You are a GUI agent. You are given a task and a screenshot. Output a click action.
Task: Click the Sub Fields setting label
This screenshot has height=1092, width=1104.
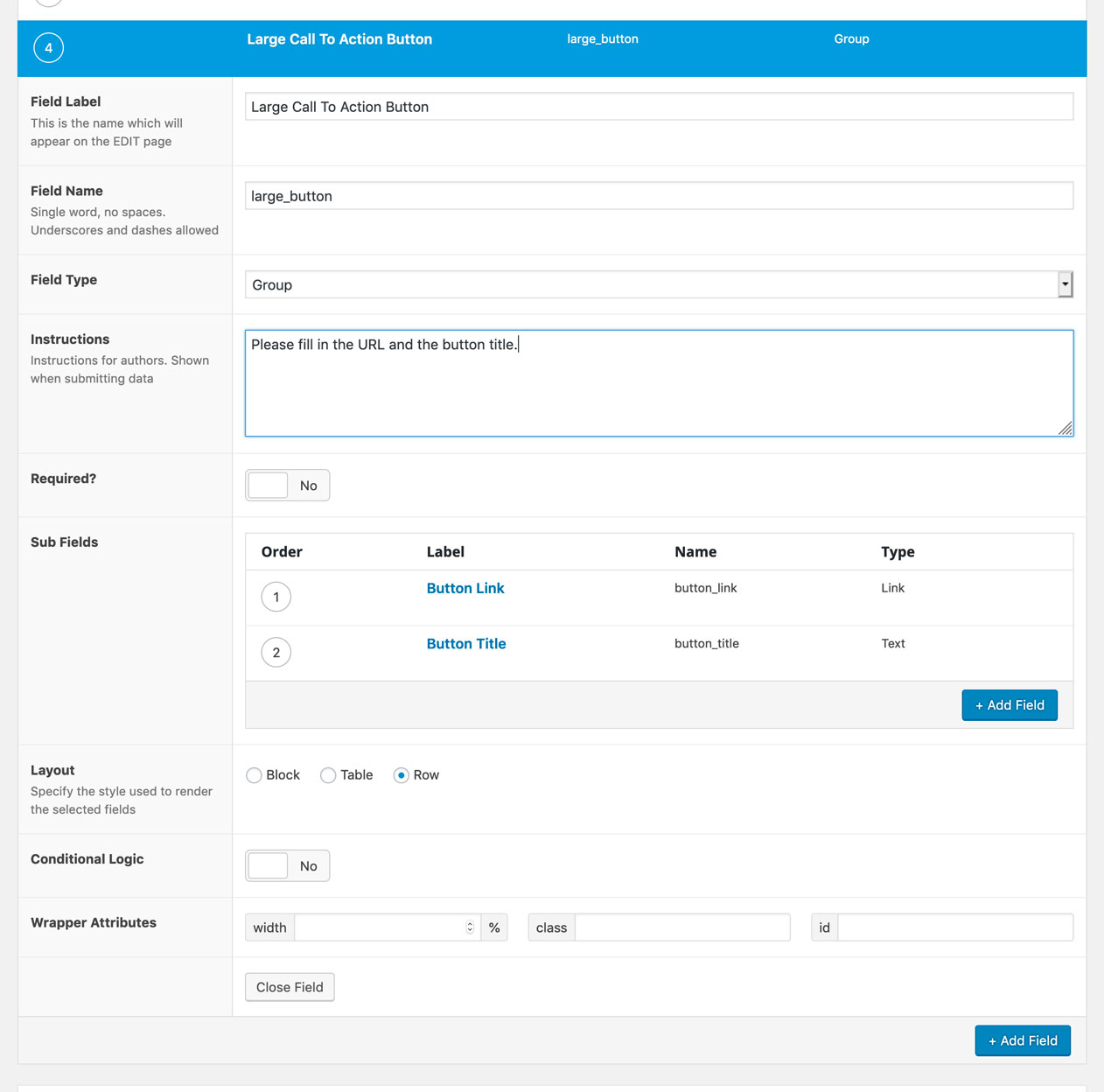click(x=65, y=542)
